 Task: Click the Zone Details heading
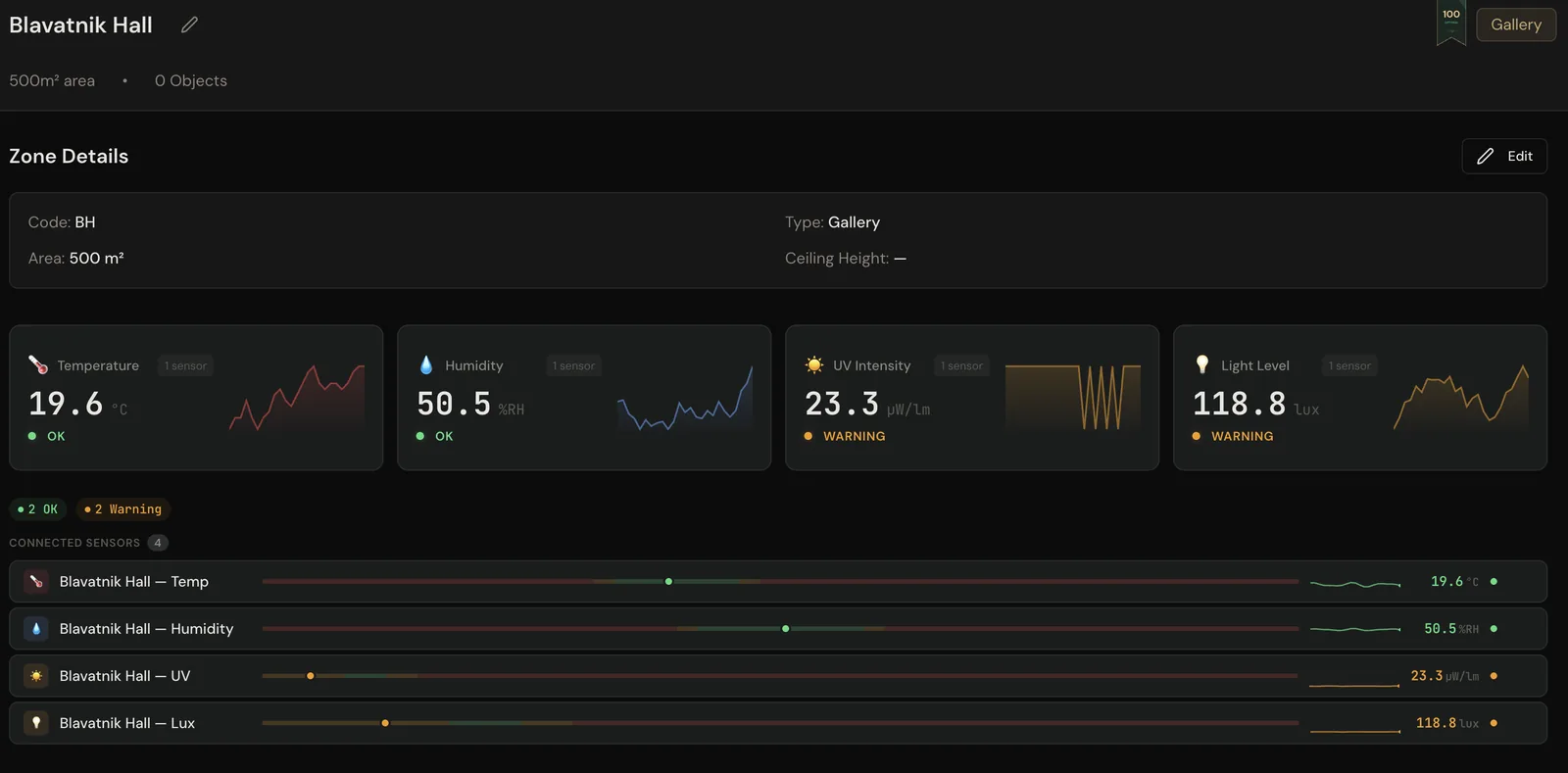point(69,156)
